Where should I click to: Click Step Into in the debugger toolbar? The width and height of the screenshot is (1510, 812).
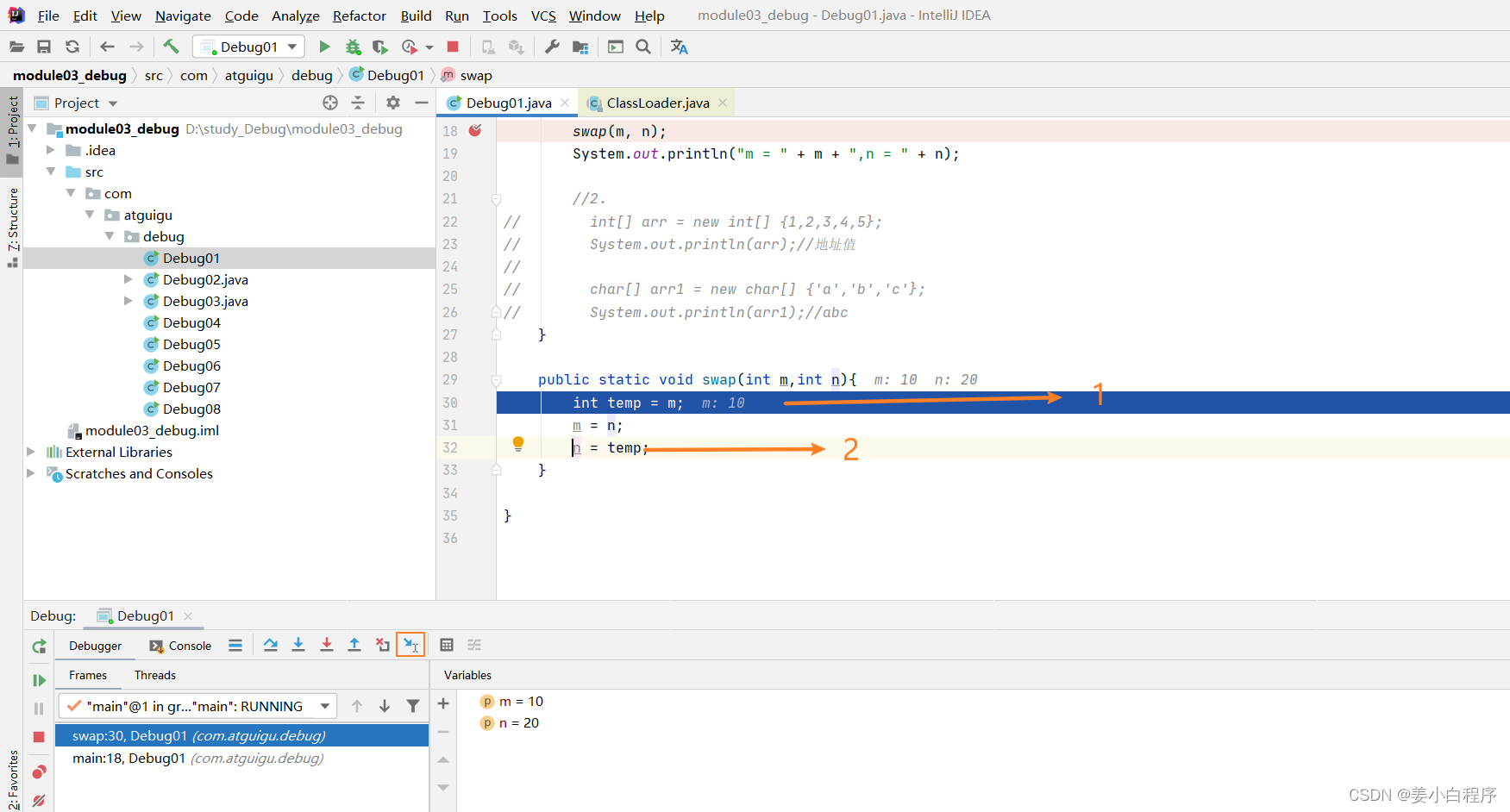coord(298,645)
